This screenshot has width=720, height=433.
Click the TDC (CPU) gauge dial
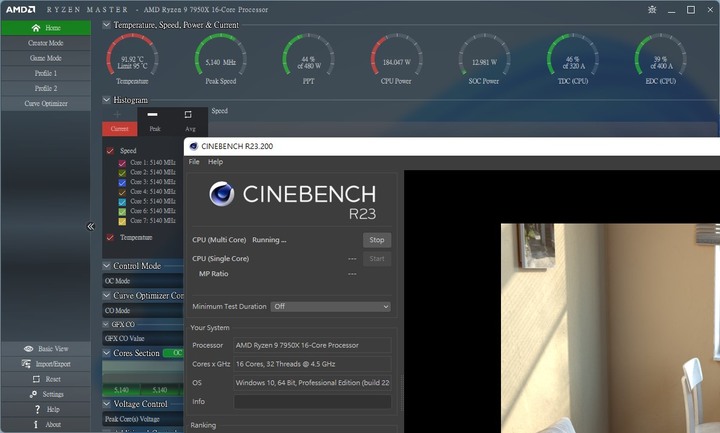click(573, 55)
